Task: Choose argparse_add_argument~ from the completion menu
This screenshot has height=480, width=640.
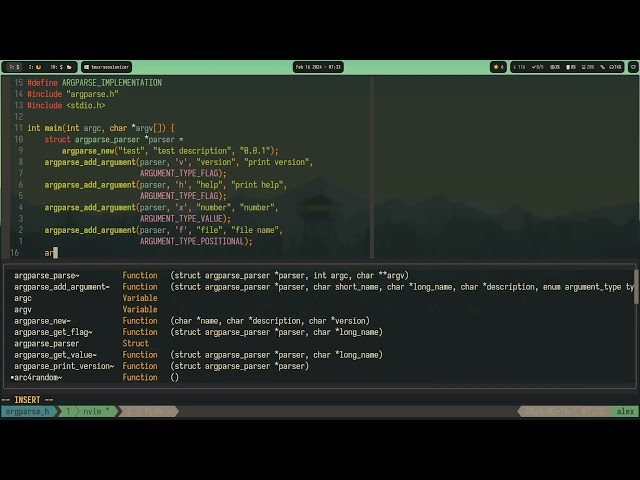Action: 62,287
